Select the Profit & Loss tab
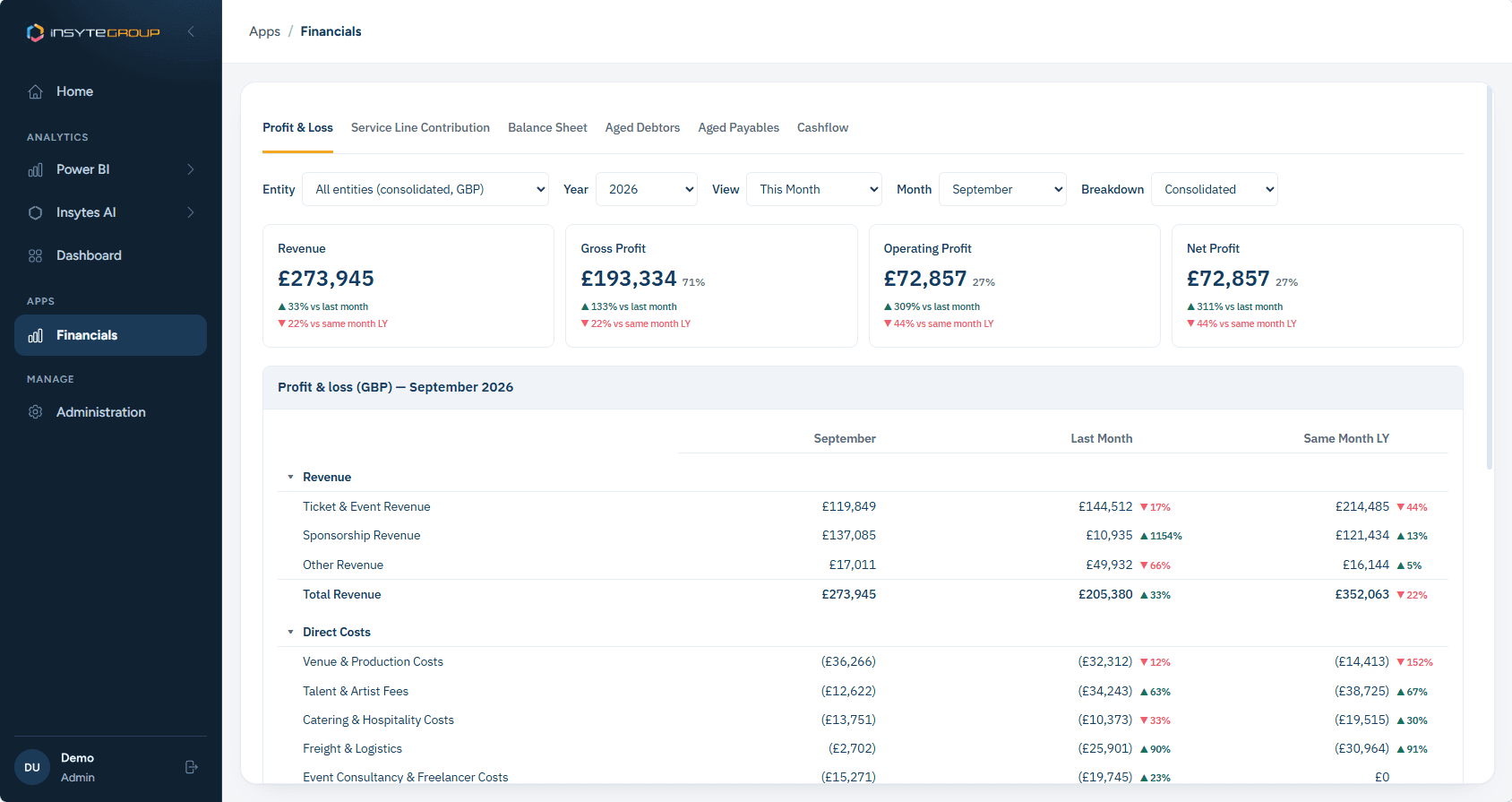Viewport: 1512px width, 802px height. [297, 128]
